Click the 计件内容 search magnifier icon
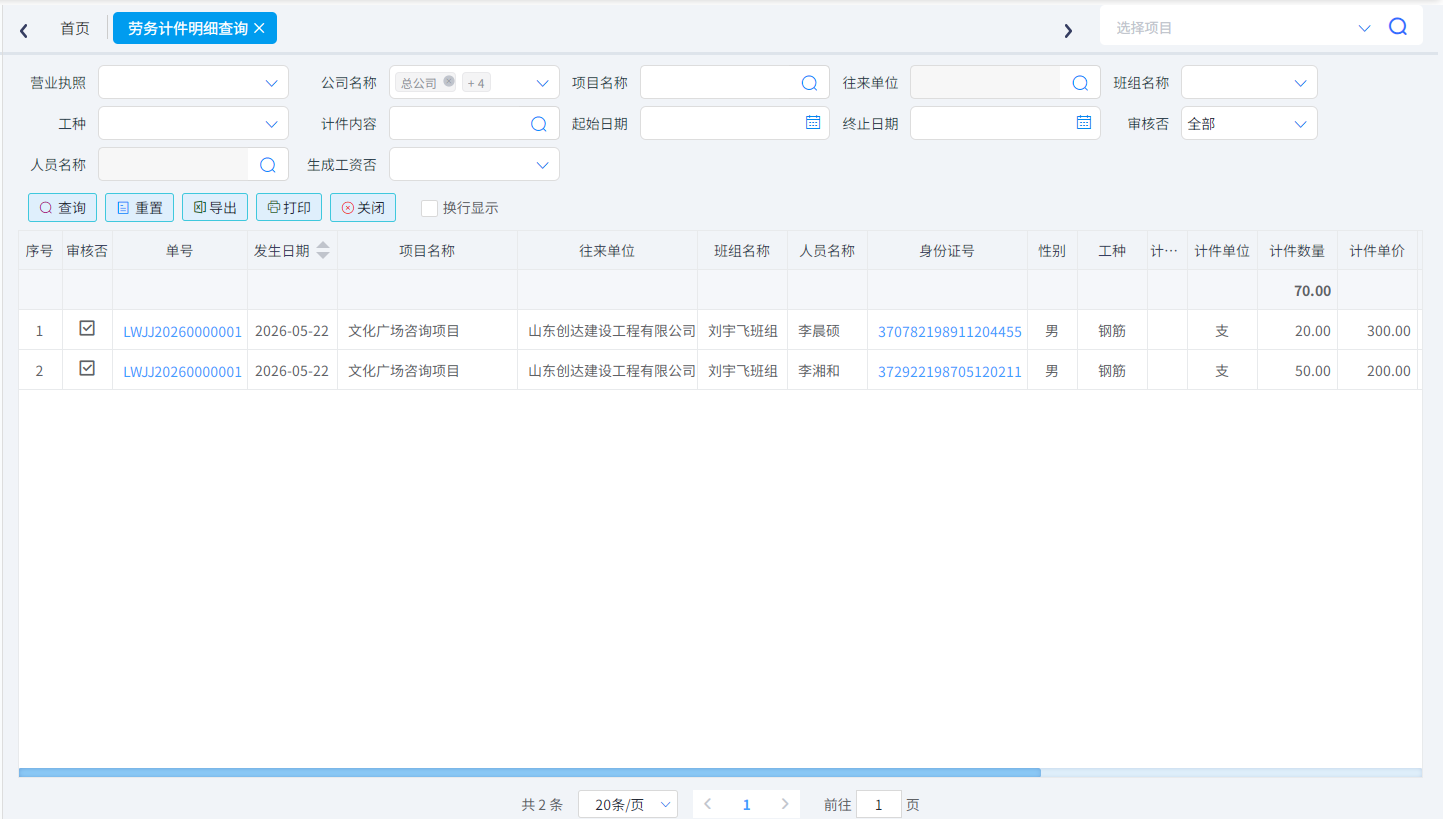Screen dimensions: 1443x819 click(538, 124)
